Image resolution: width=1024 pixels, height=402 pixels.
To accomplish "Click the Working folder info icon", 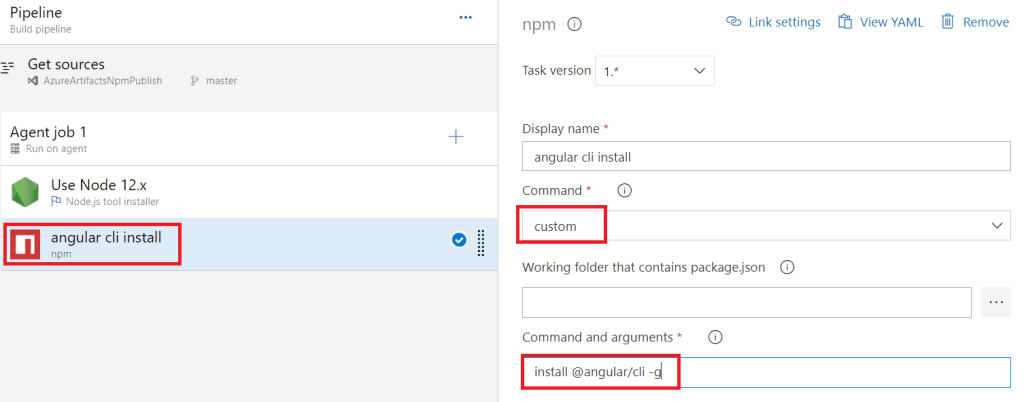I will point(787,268).
